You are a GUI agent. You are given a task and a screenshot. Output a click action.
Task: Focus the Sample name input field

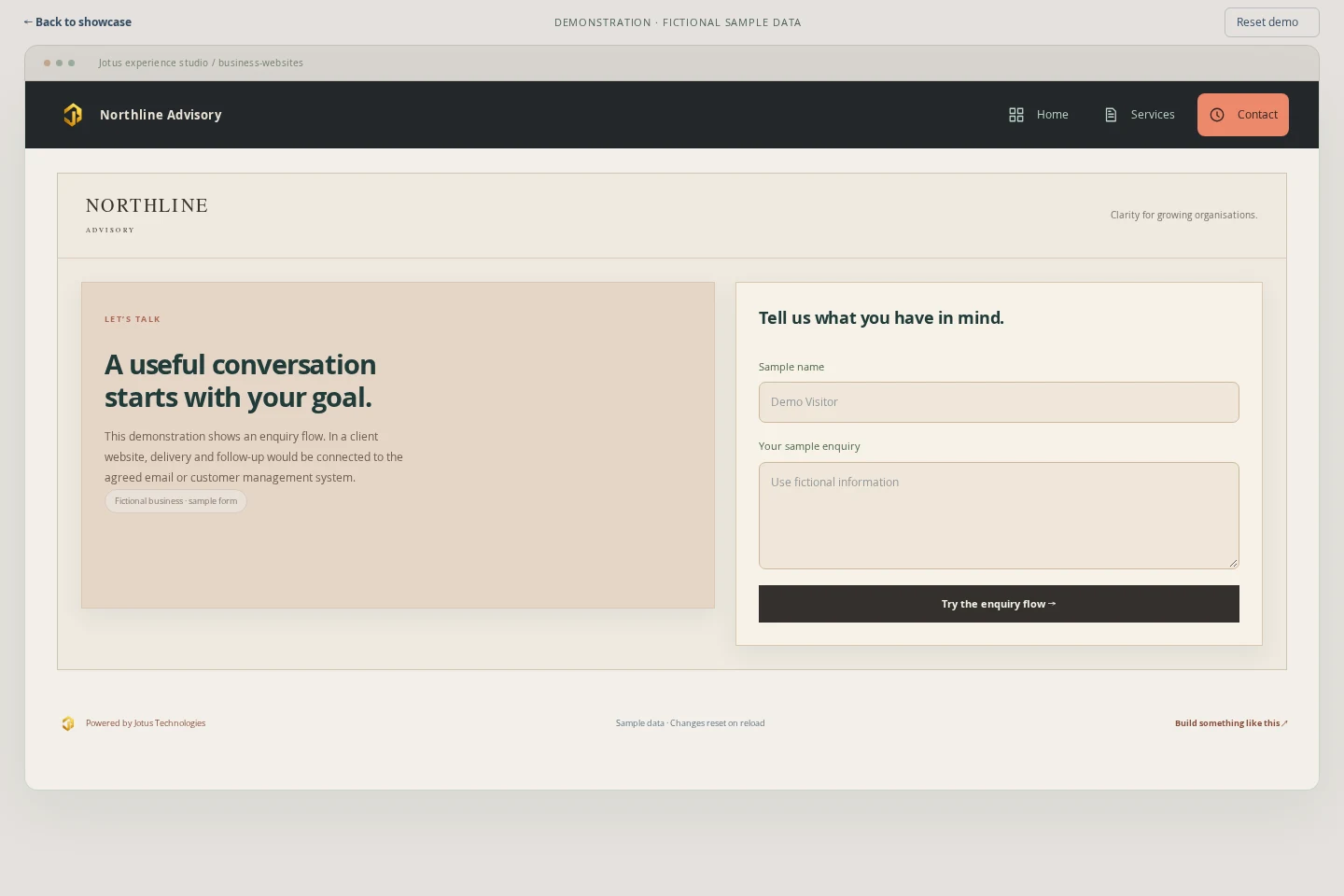999,402
